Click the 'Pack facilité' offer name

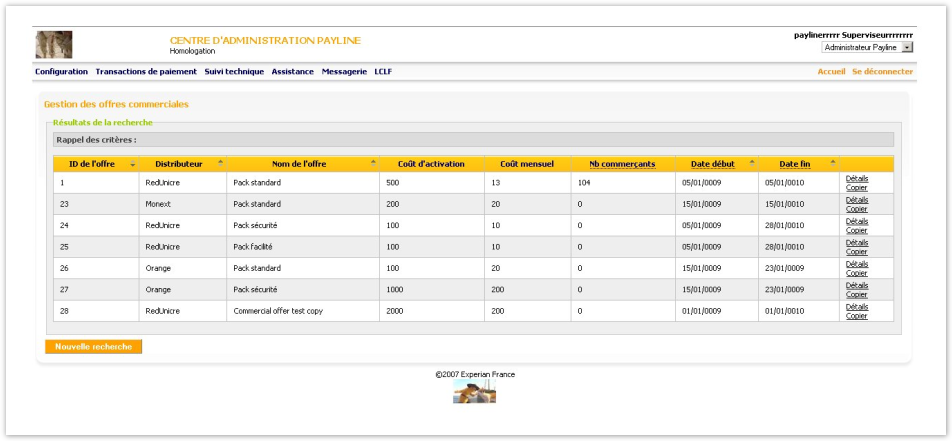(253, 247)
